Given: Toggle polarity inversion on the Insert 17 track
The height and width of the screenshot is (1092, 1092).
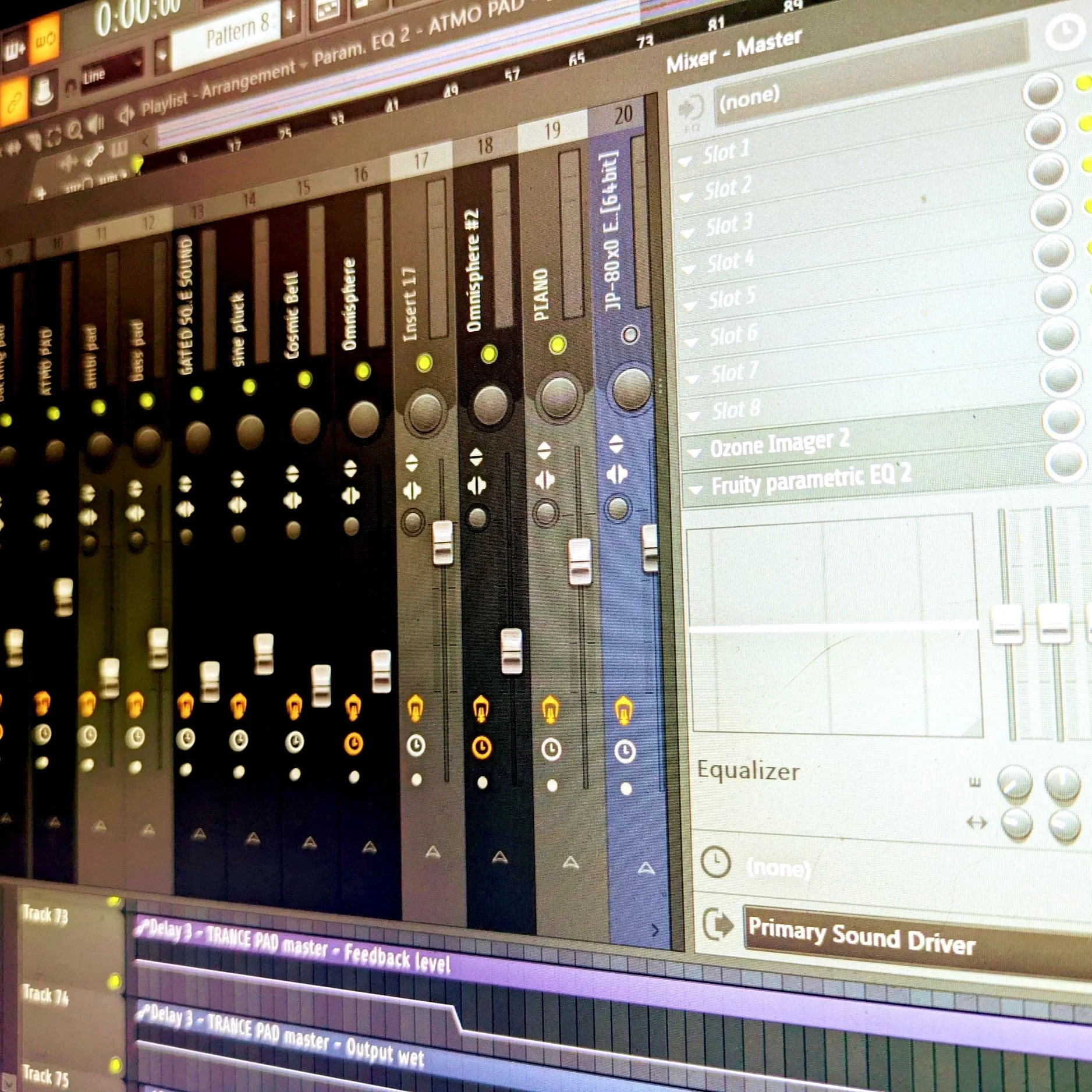Looking at the screenshot, I should 412,463.
